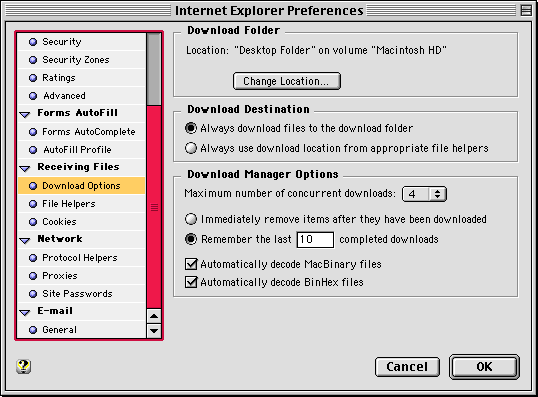Click category list scroll down arrow
Screen dimensions: 538x397
coord(154,331)
